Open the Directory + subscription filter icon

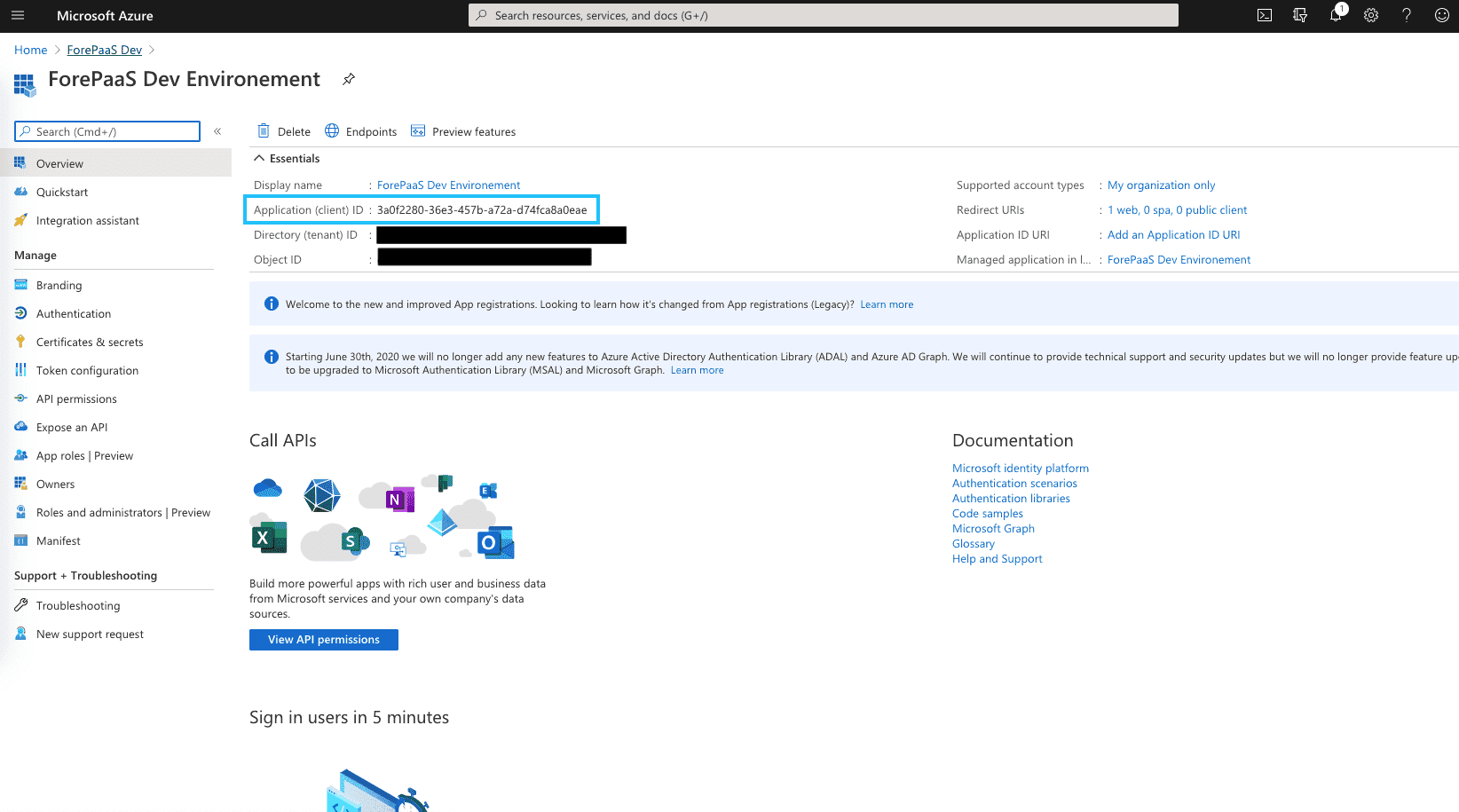pyautogui.click(x=1300, y=15)
